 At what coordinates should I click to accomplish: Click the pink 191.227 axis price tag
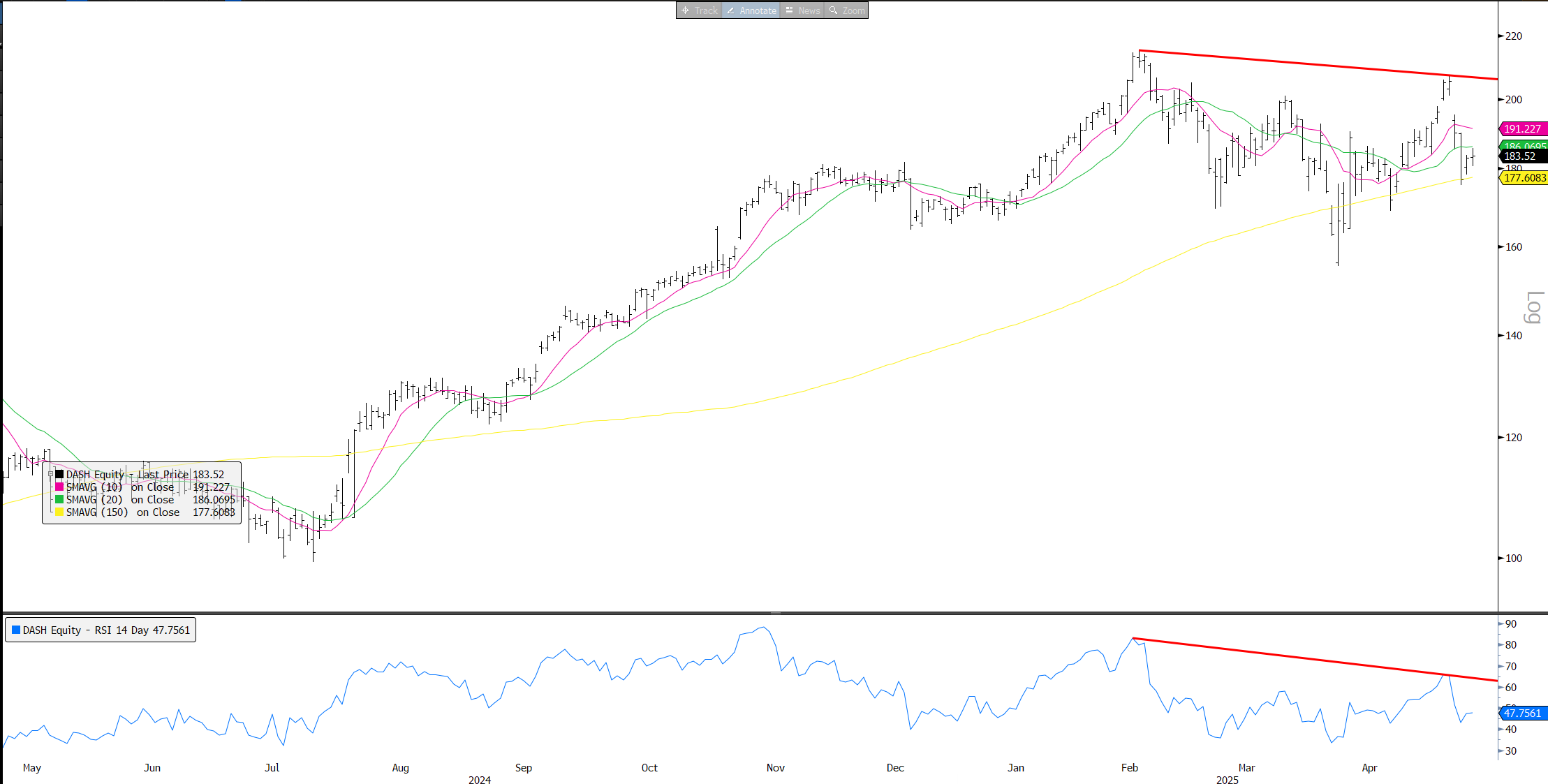pyautogui.click(x=1522, y=129)
